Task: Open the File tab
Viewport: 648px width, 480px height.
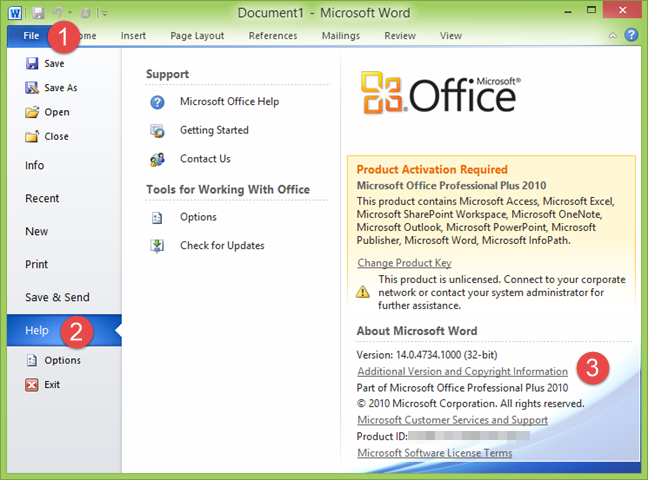Action: [x=31, y=36]
